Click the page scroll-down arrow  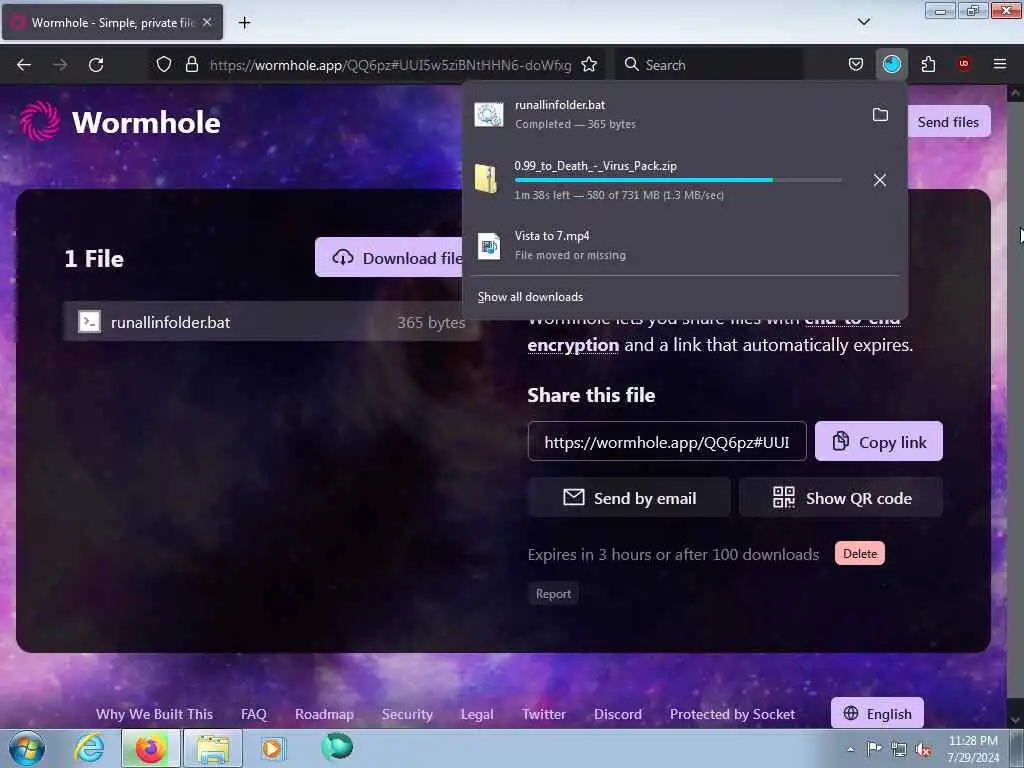pos(1015,720)
